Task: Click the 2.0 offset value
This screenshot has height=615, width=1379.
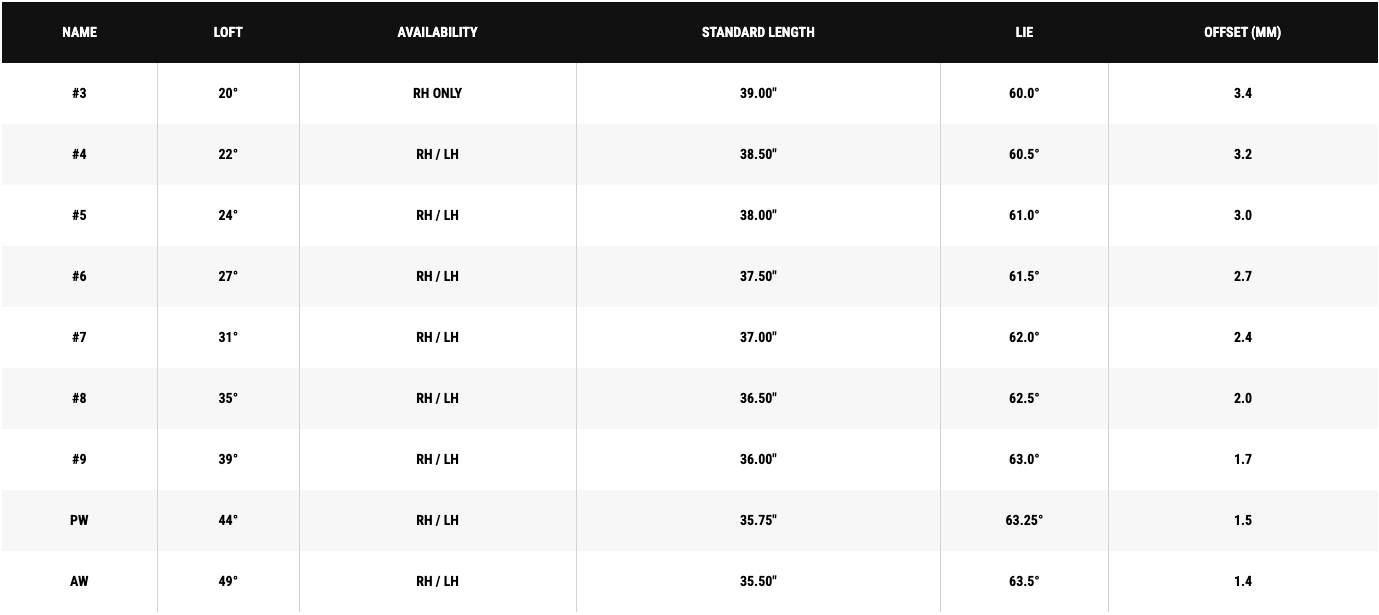Action: tap(1242, 398)
